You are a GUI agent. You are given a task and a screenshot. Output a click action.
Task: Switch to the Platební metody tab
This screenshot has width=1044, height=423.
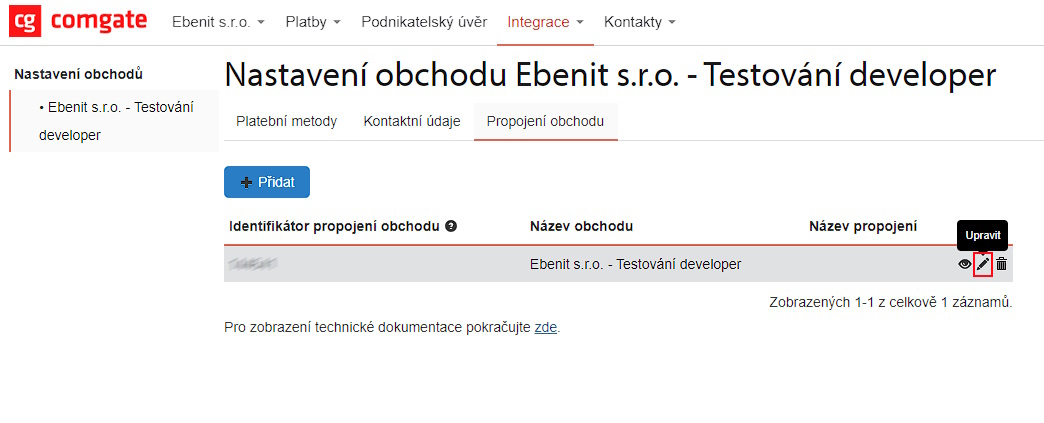[x=287, y=122]
